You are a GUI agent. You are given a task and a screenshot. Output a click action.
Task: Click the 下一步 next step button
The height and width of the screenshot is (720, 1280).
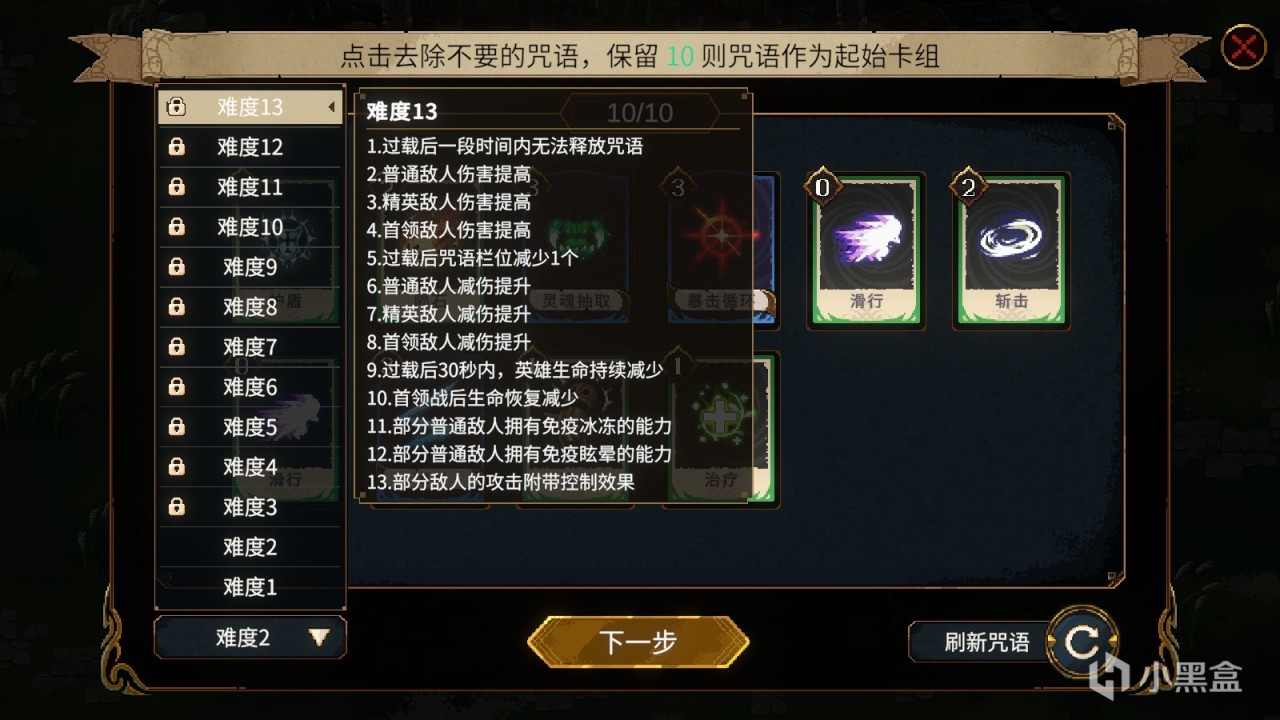pos(638,642)
